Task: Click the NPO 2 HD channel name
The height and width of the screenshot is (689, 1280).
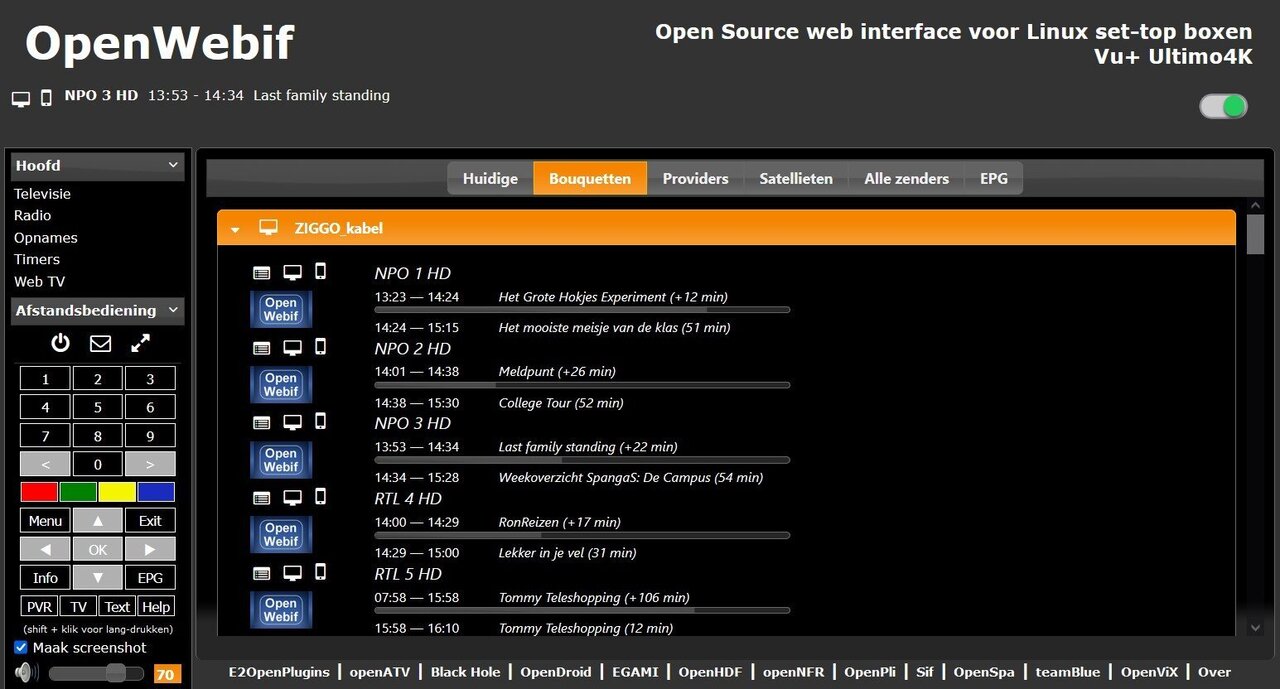Action: point(413,349)
